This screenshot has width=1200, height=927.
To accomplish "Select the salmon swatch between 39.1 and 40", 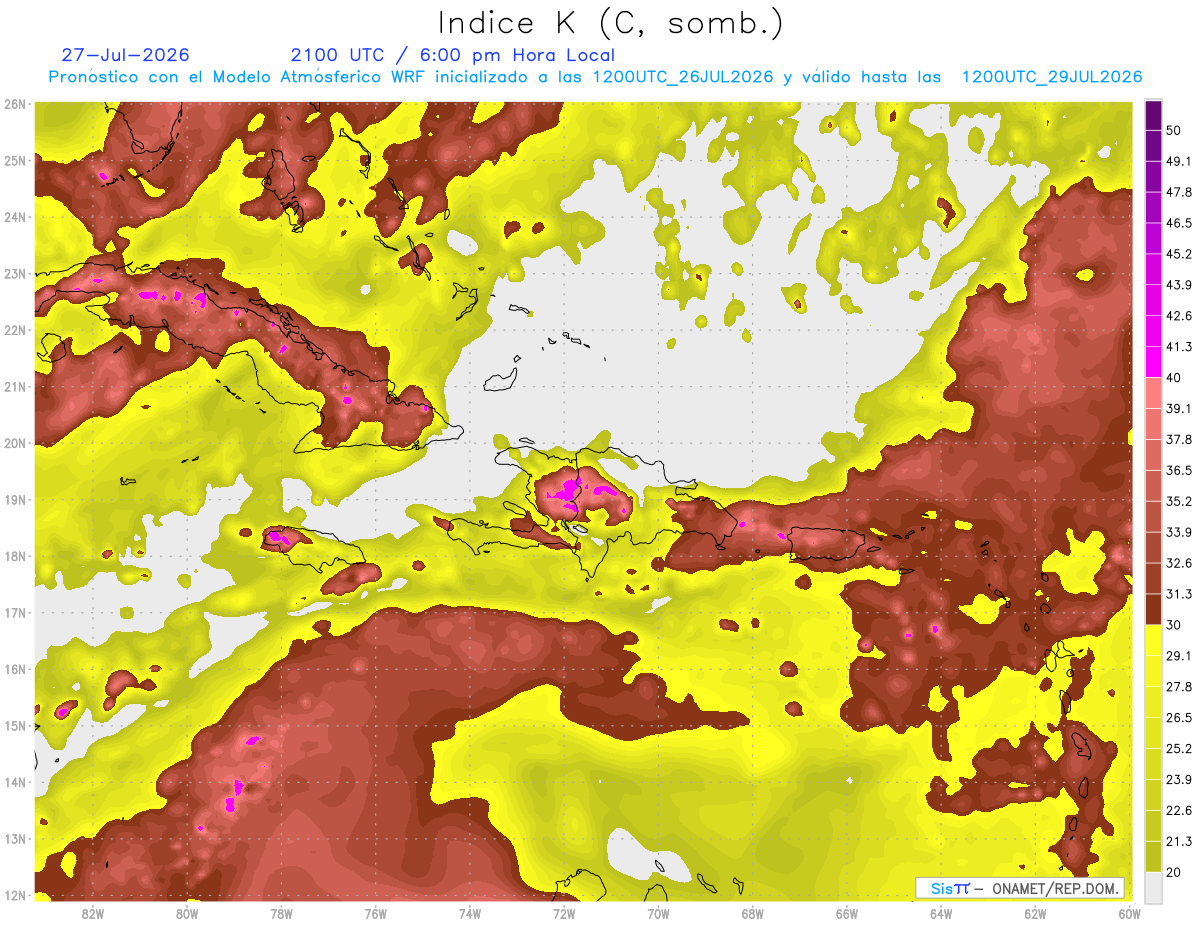I will [x=1153, y=392].
